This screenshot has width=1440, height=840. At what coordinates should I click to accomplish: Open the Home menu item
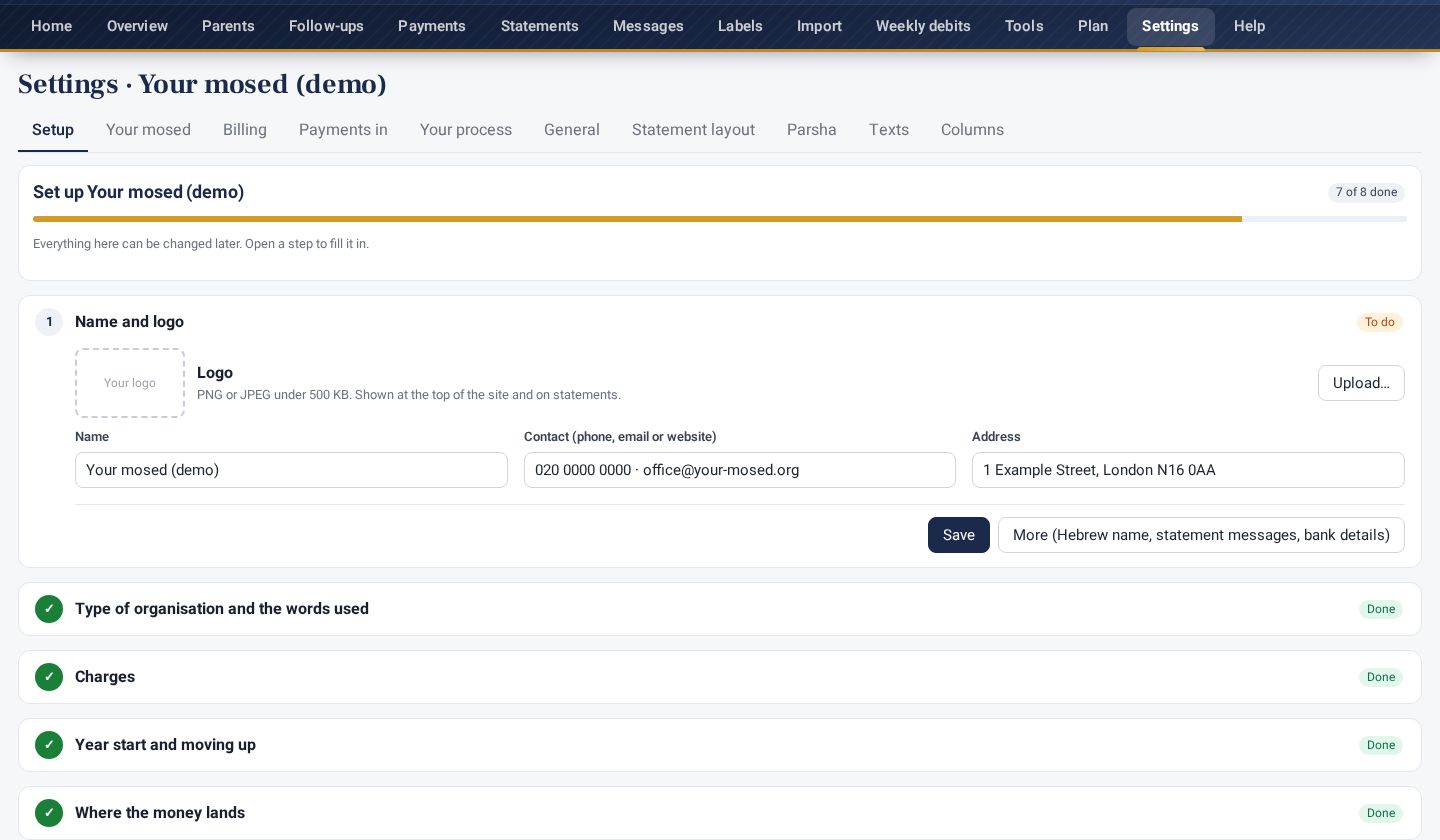[x=51, y=26]
